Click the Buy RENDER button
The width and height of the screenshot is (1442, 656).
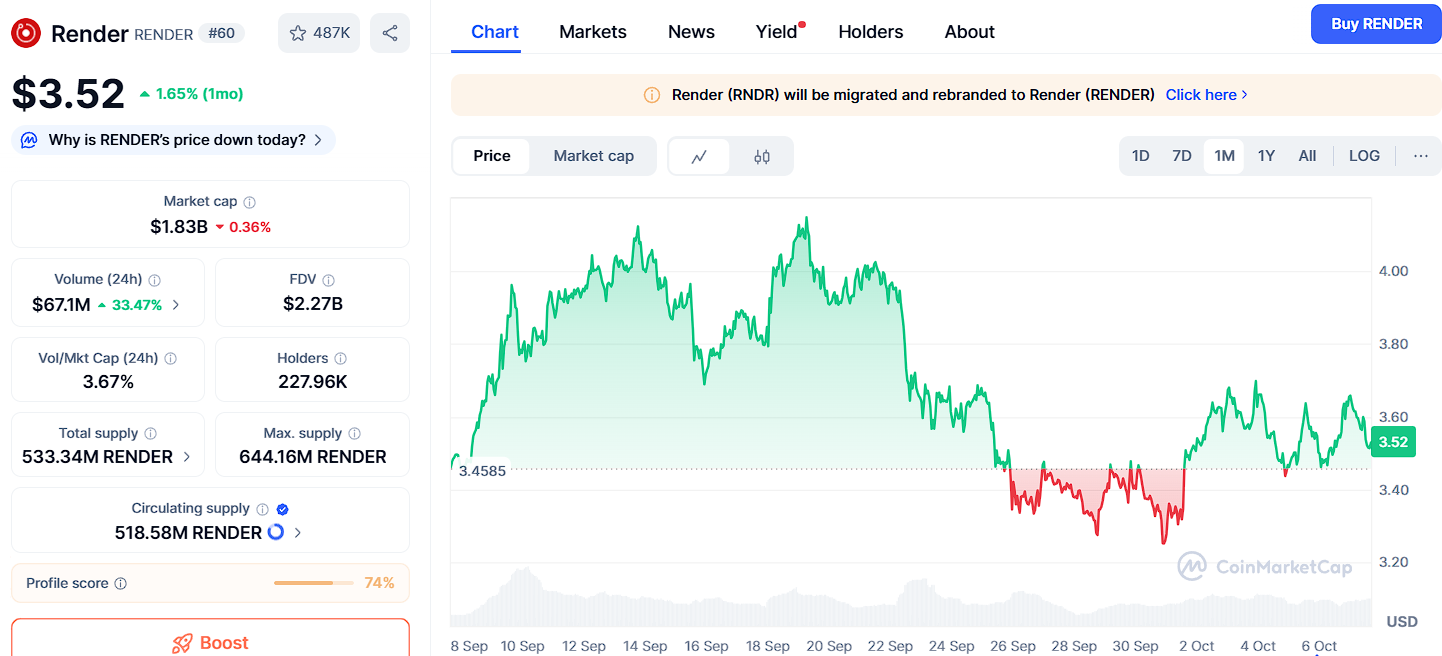point(1376,24)
